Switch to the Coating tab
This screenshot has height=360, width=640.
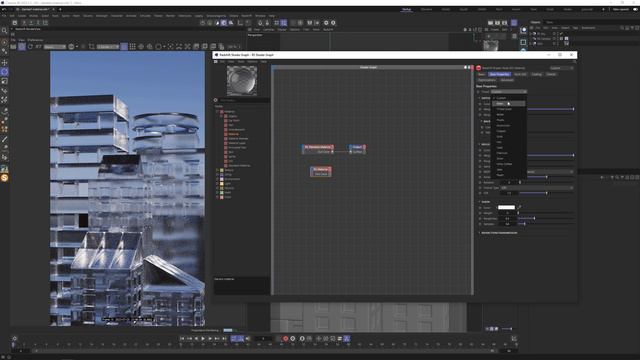click(x=536, y=74)
